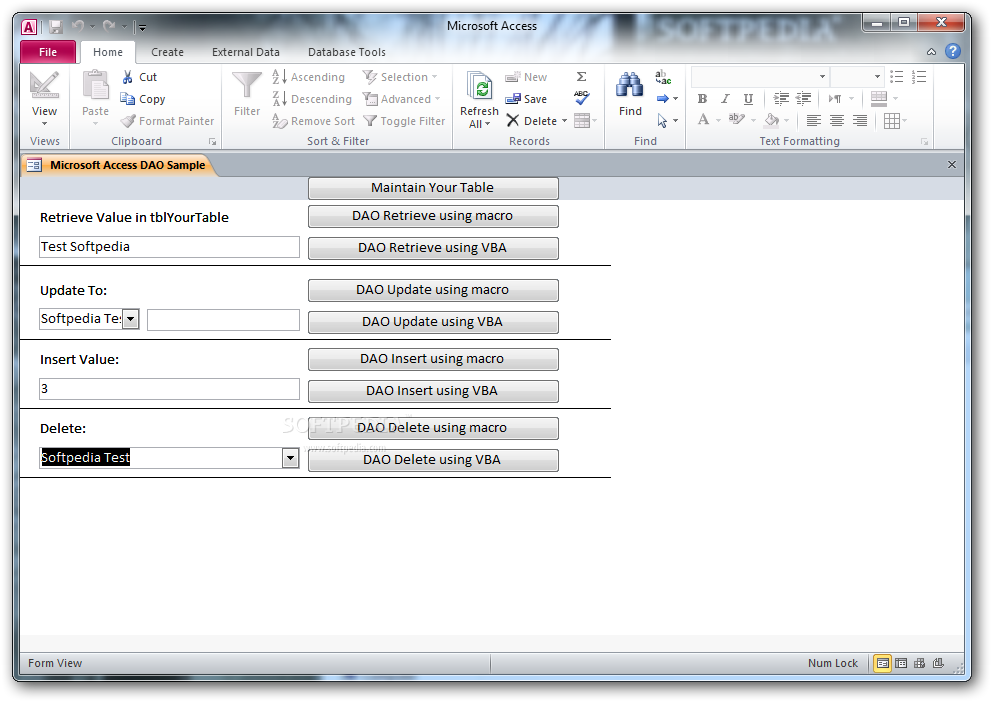Click the background fill color bucket
Viewport: 992px width, 702px height.
pos(771,120)
